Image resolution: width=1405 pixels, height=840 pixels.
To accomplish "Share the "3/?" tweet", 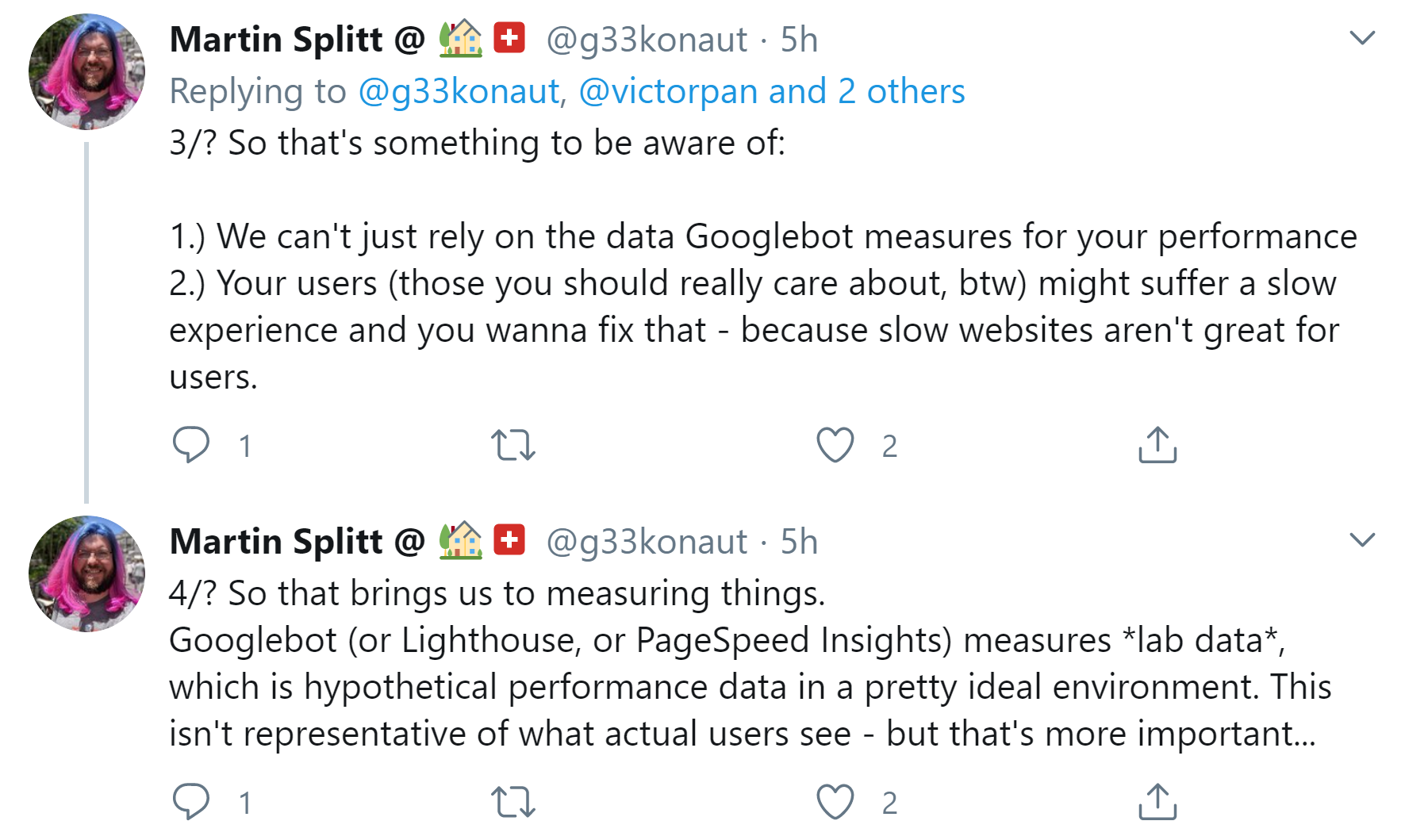I will pos(1157,445).
